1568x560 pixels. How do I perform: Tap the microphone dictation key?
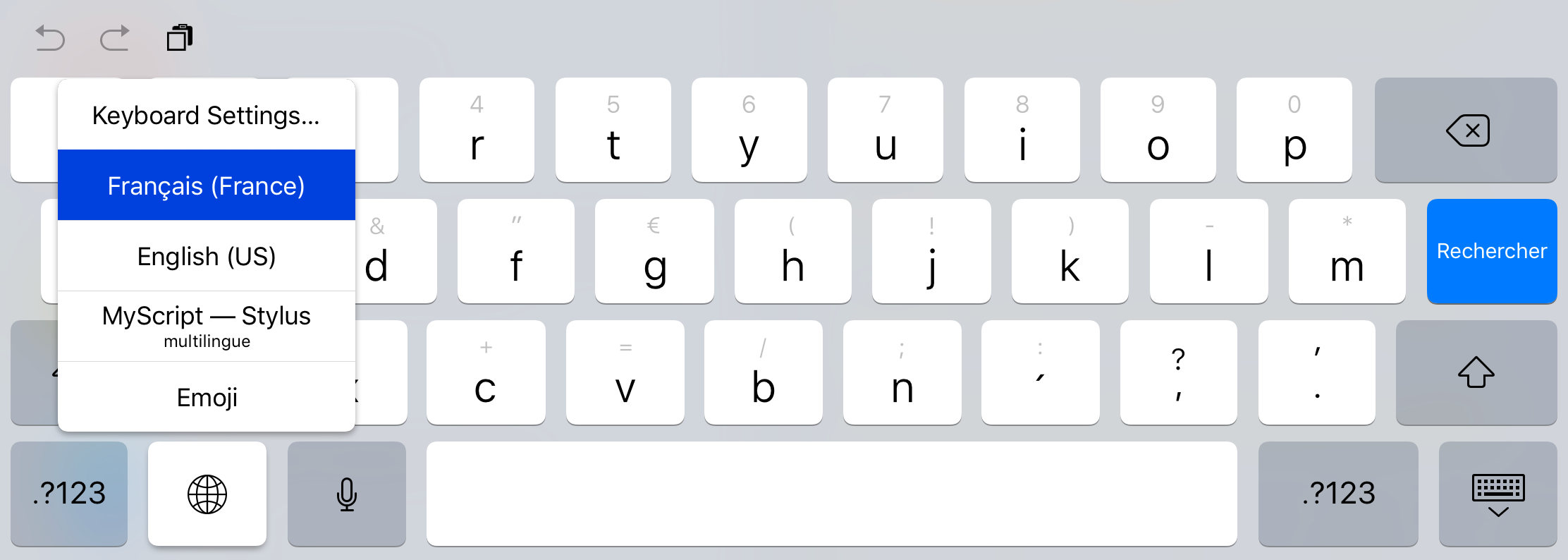click(347, 494)
